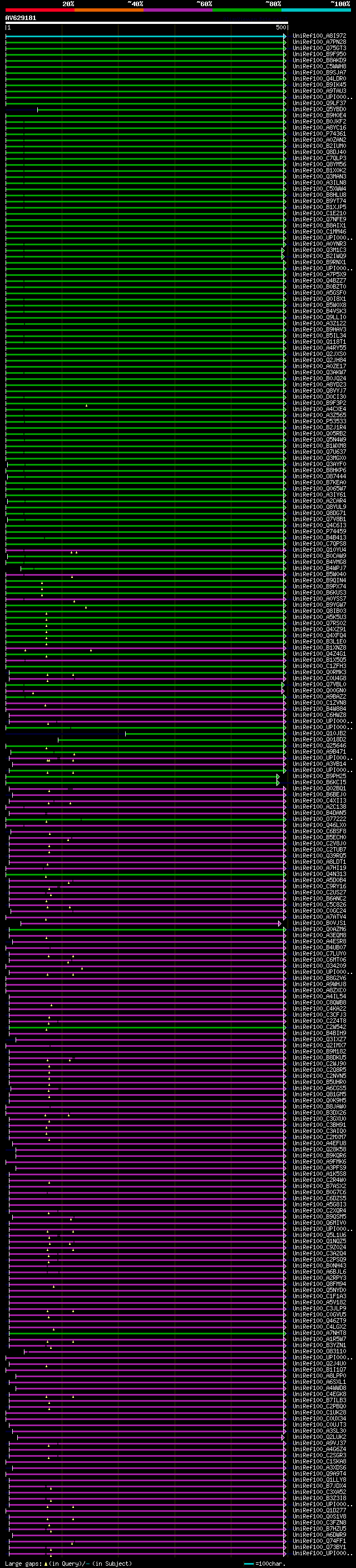Image resolution: width=356 pixels, height=1568 pixels.
Task: Select label UniRef100_A9VJ37
Action: tap(319, 1443)
